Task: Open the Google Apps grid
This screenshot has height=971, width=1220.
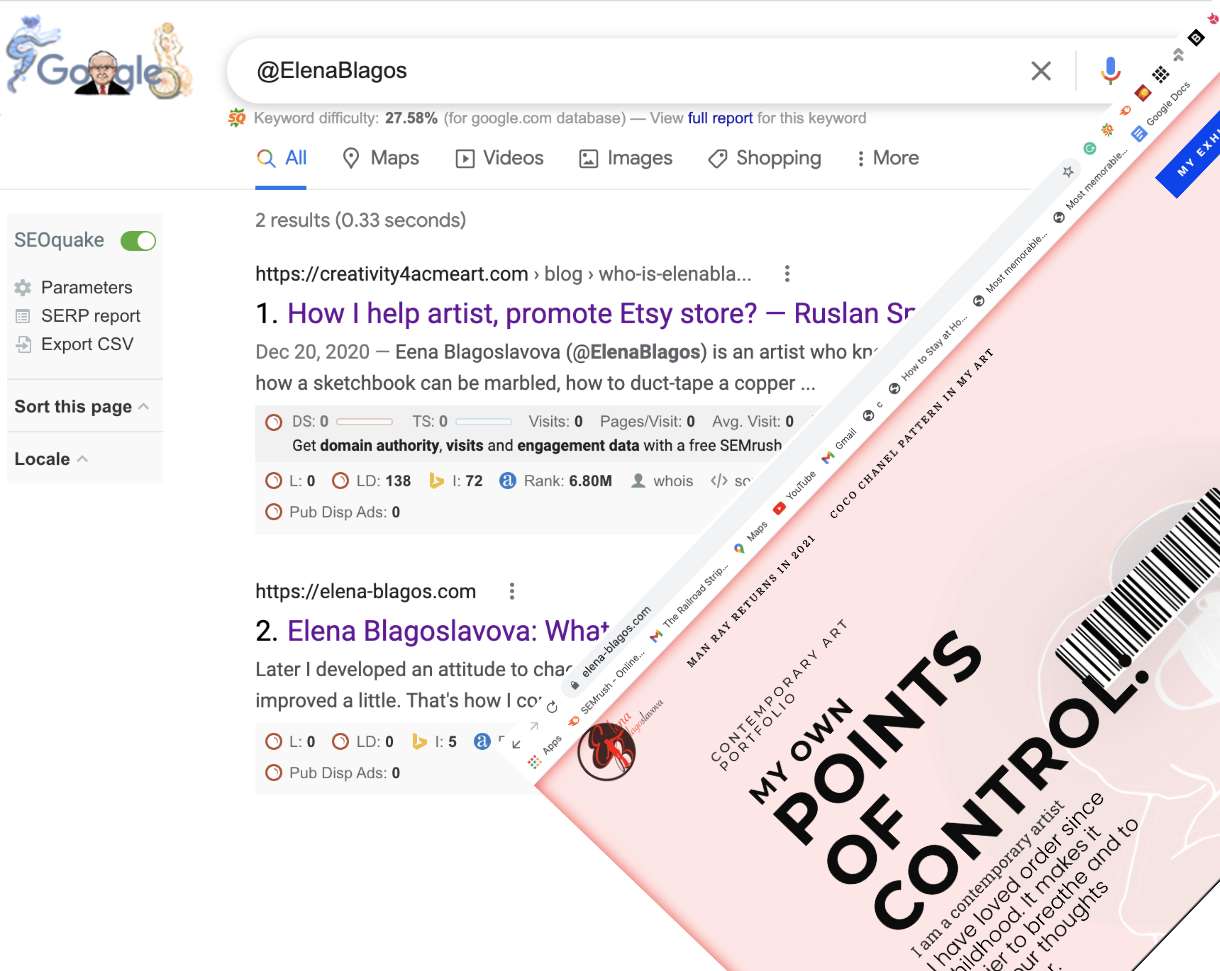Action: pyautogui.click(x=1160, y=75)
